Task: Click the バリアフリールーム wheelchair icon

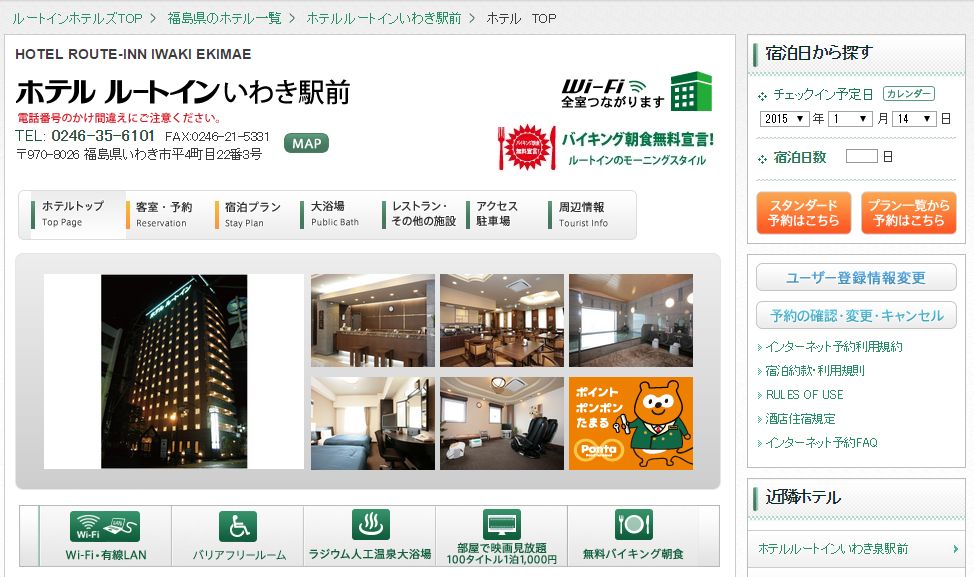Action: [x=238, y=527]
